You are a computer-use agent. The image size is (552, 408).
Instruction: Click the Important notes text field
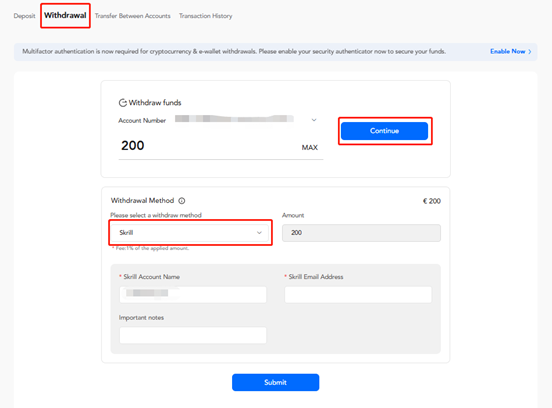click(x=193, y=335)
